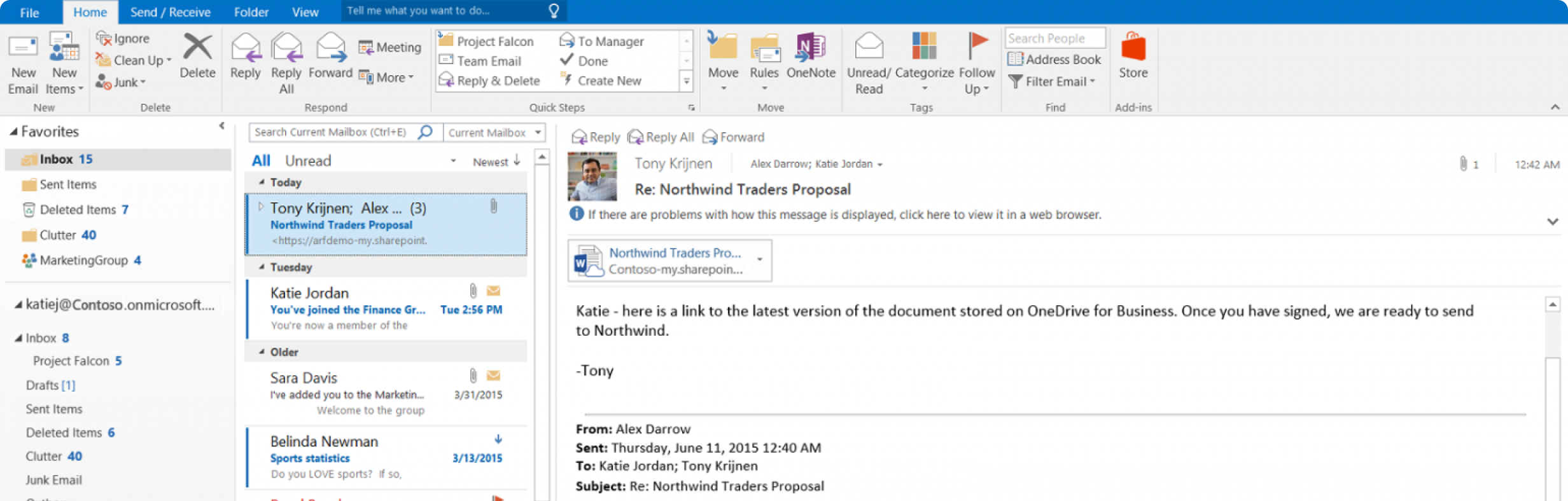Click the Tell me what you want to do box
The width and height of the screenshot is (1568, 501).
click(453, 11)
